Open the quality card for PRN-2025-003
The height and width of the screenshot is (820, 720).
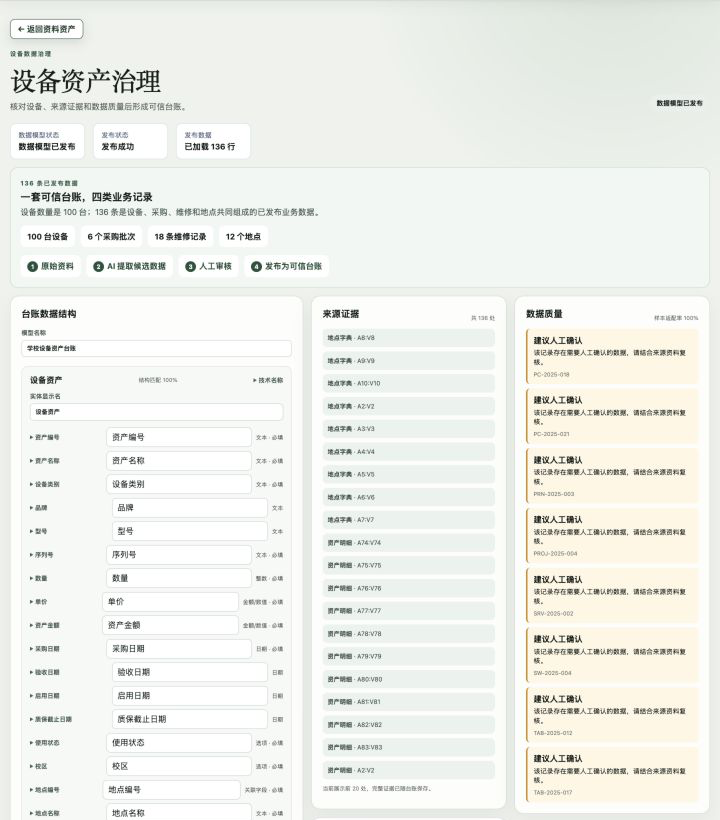(612, 476)
